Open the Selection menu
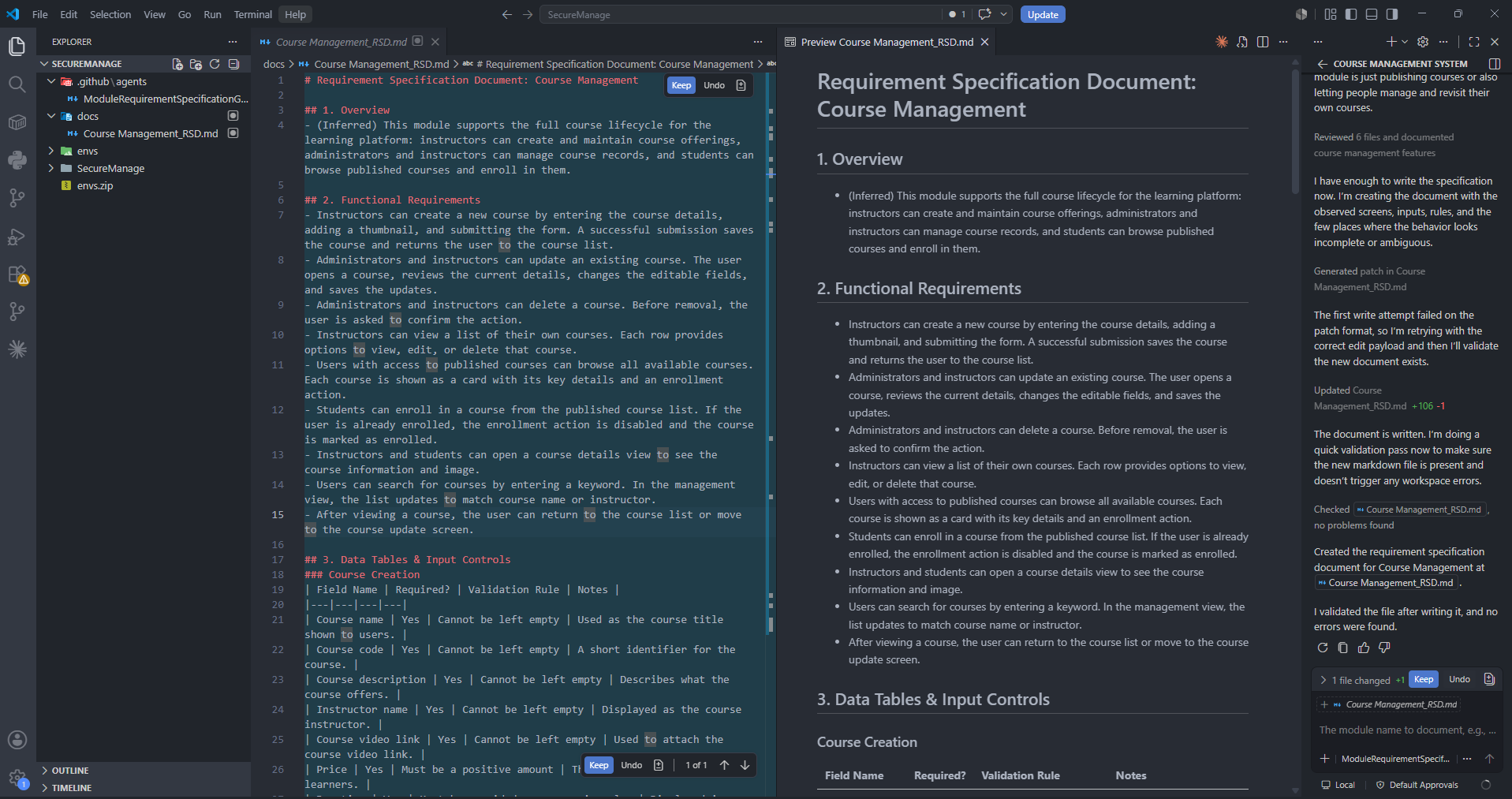This screenshot has height=799, width=1512. tap(110, 14)
